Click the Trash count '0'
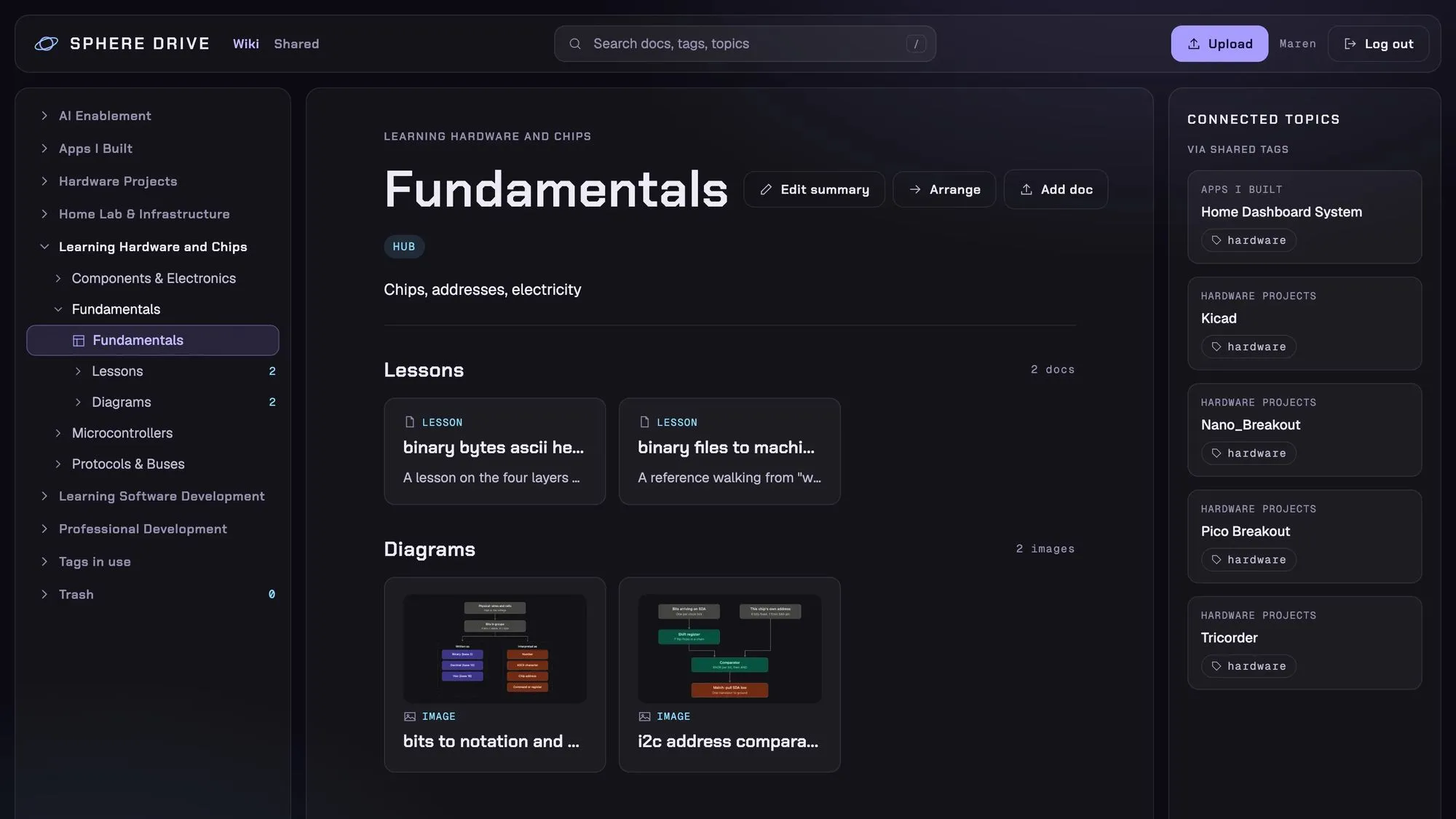 [x=272, y=595]
